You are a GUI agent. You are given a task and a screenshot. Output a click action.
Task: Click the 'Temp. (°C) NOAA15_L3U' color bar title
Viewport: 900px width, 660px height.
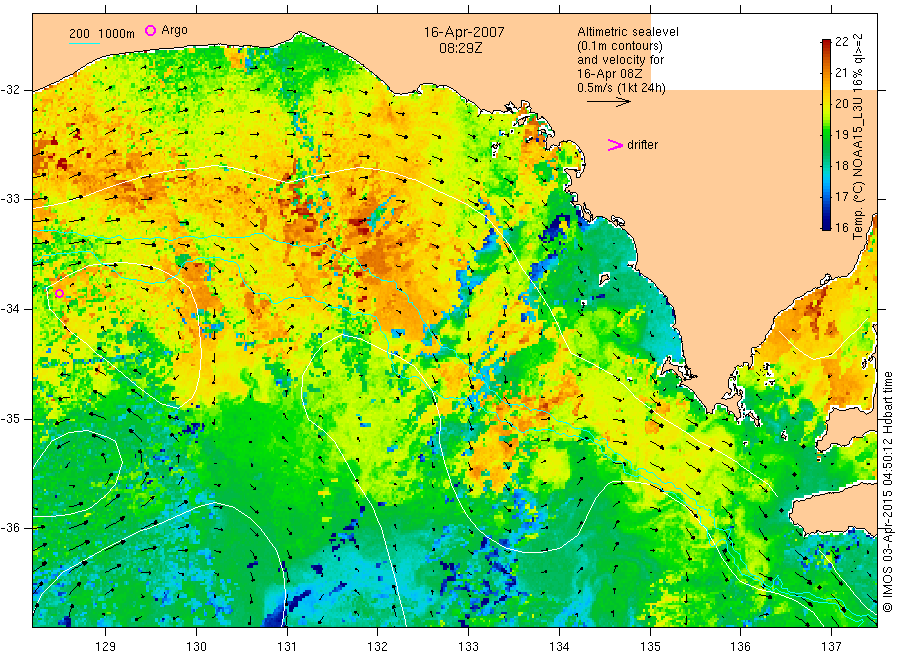click(x=858, y=168)
